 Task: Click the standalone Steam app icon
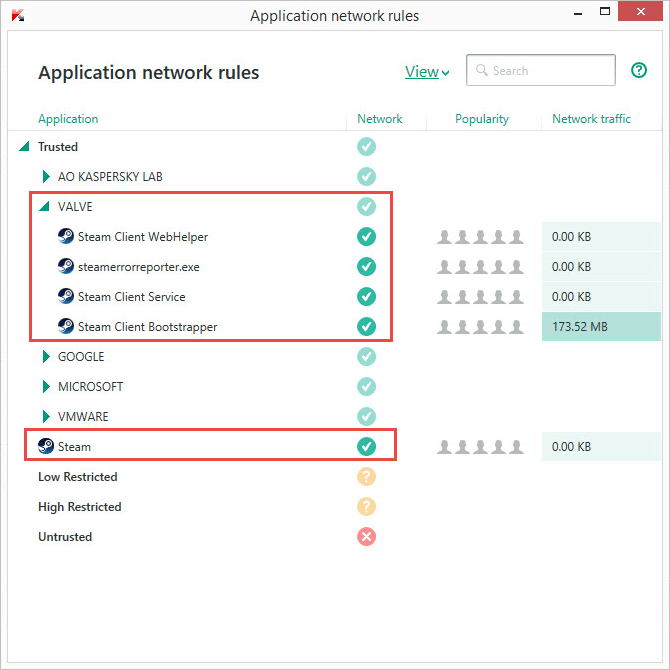(46, 446)
